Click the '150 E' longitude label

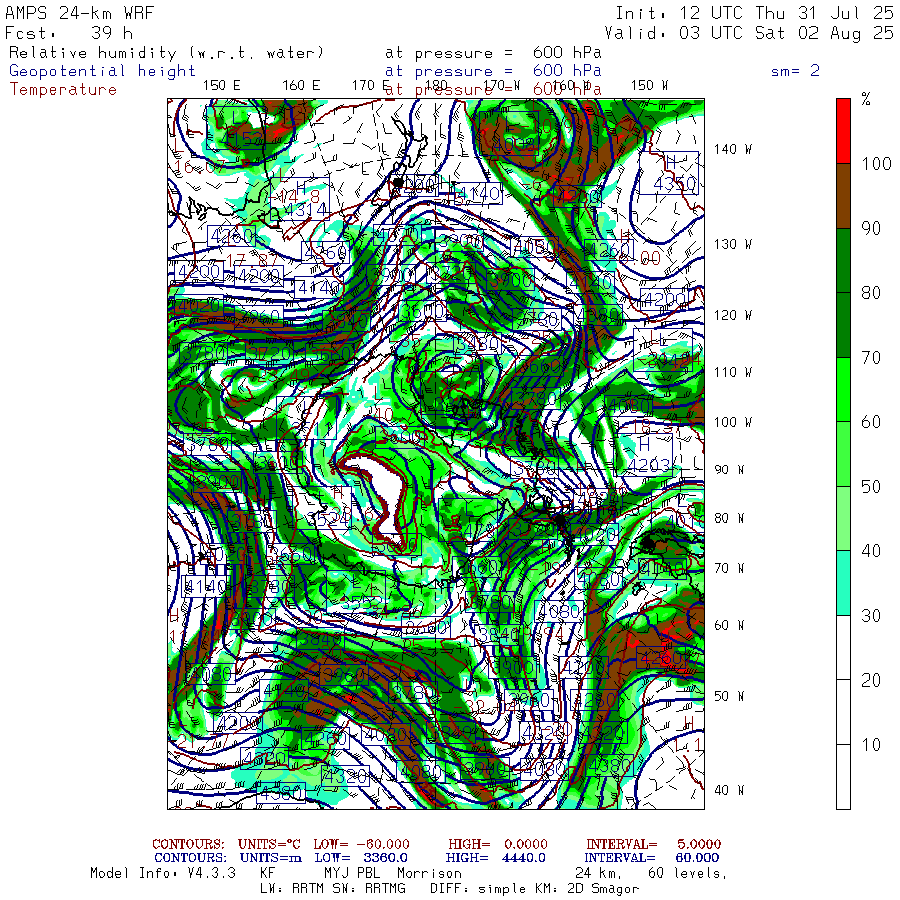click(x=222, y=85)
